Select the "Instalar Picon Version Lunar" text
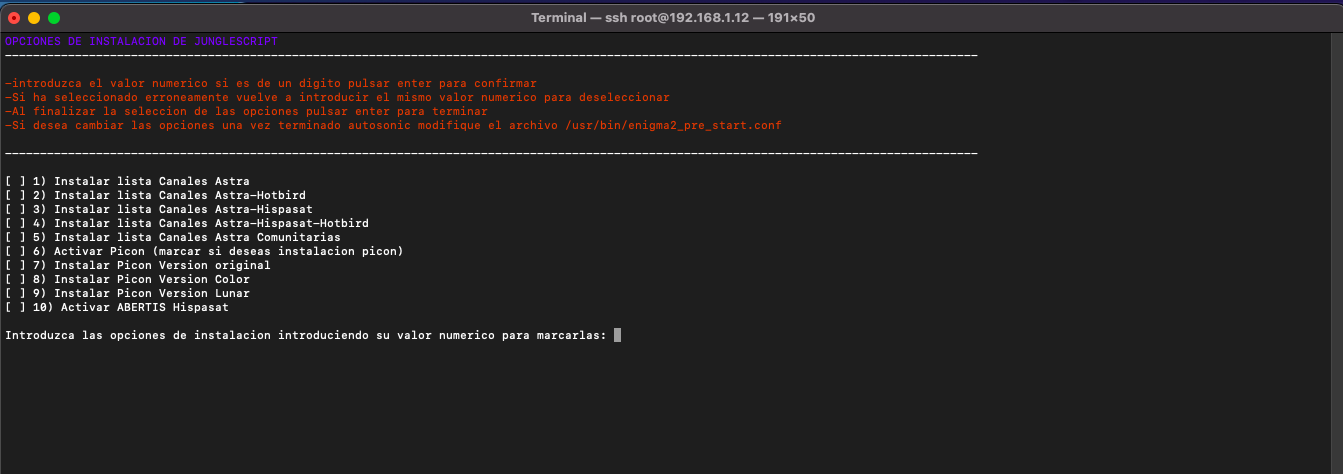Screen dimensions: 1343x474 (x=152, y=293)
